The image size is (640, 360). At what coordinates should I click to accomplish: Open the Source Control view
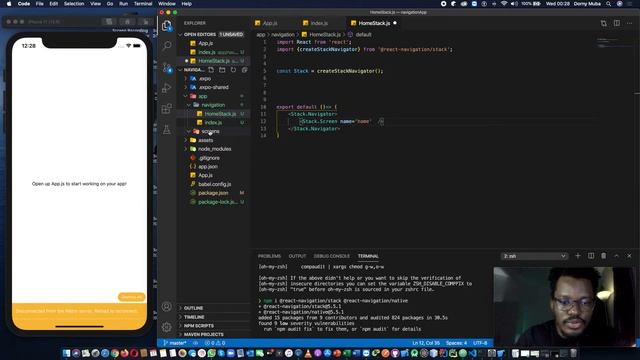[167, 67]
